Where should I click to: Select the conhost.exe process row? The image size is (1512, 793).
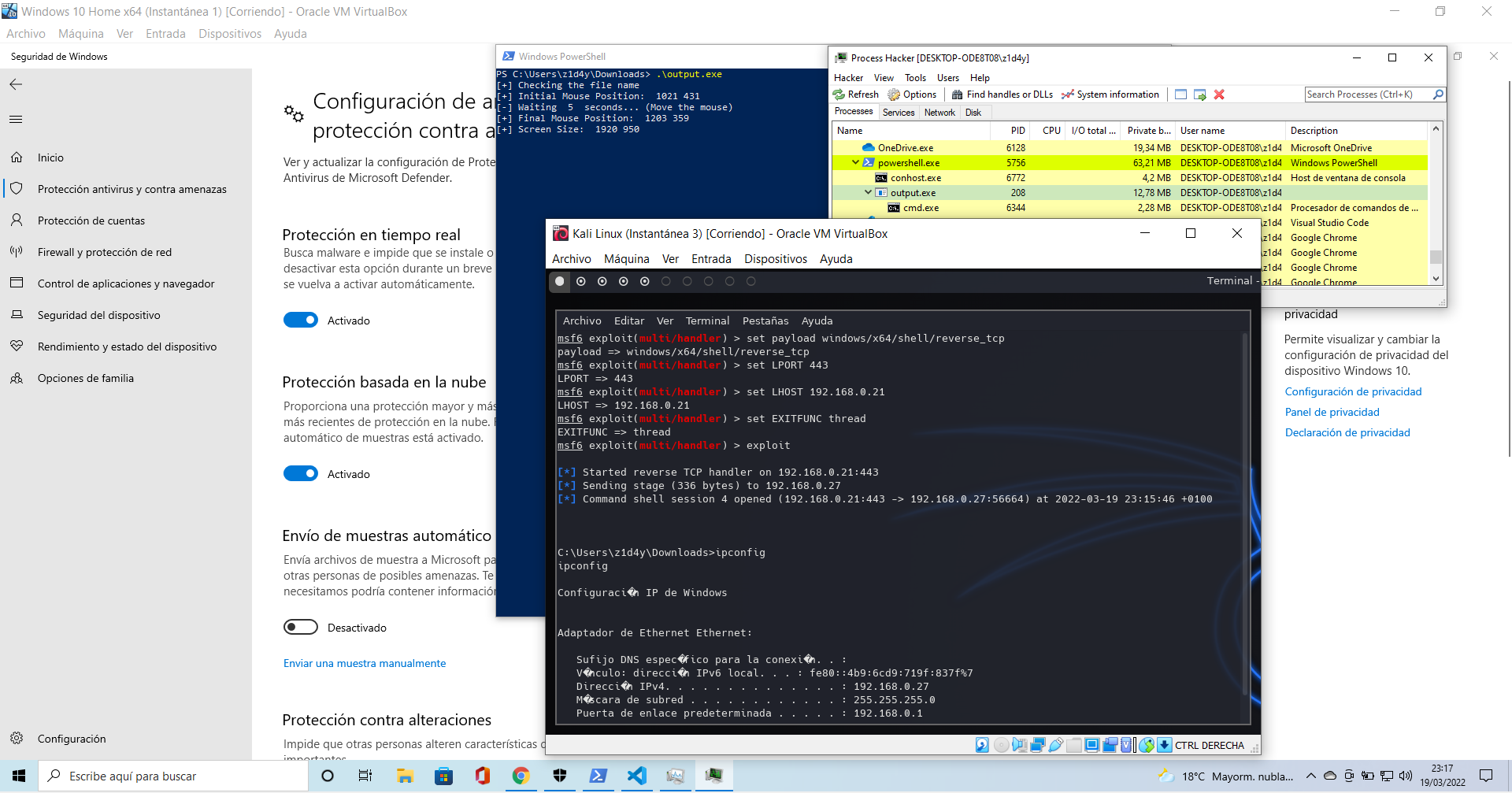1130,178
